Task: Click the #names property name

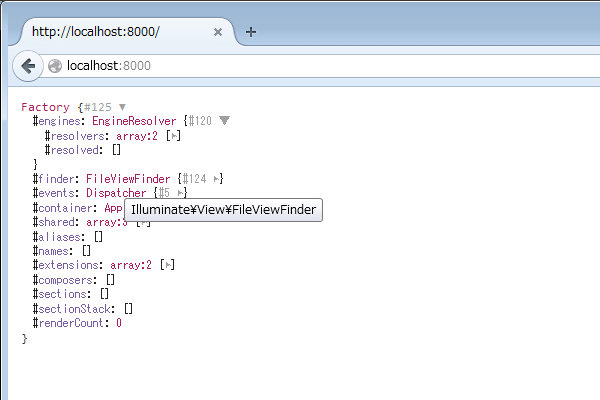Action: (x=51, y=251)
